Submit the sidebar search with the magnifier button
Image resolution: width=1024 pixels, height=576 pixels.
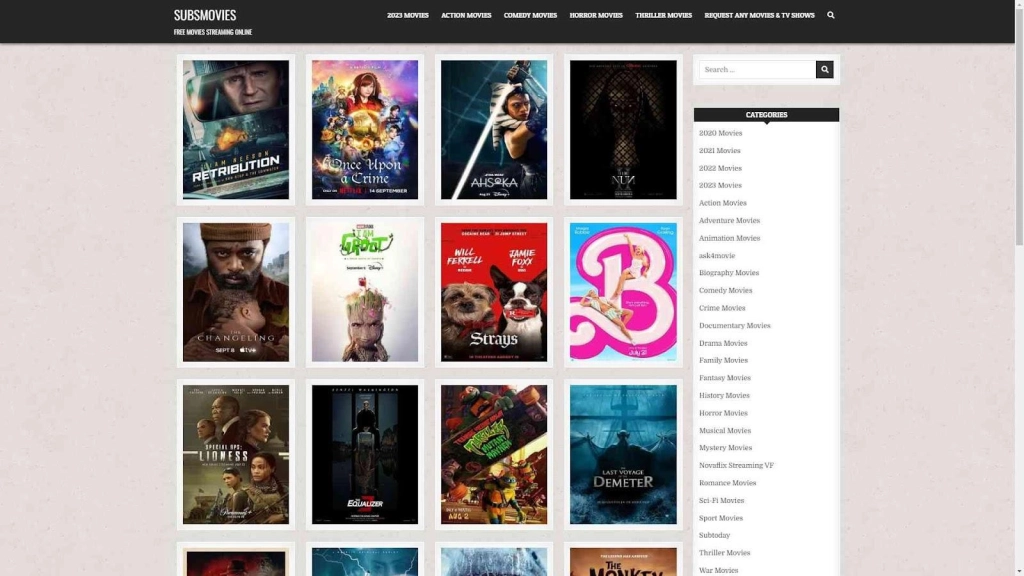coord(824,68)
